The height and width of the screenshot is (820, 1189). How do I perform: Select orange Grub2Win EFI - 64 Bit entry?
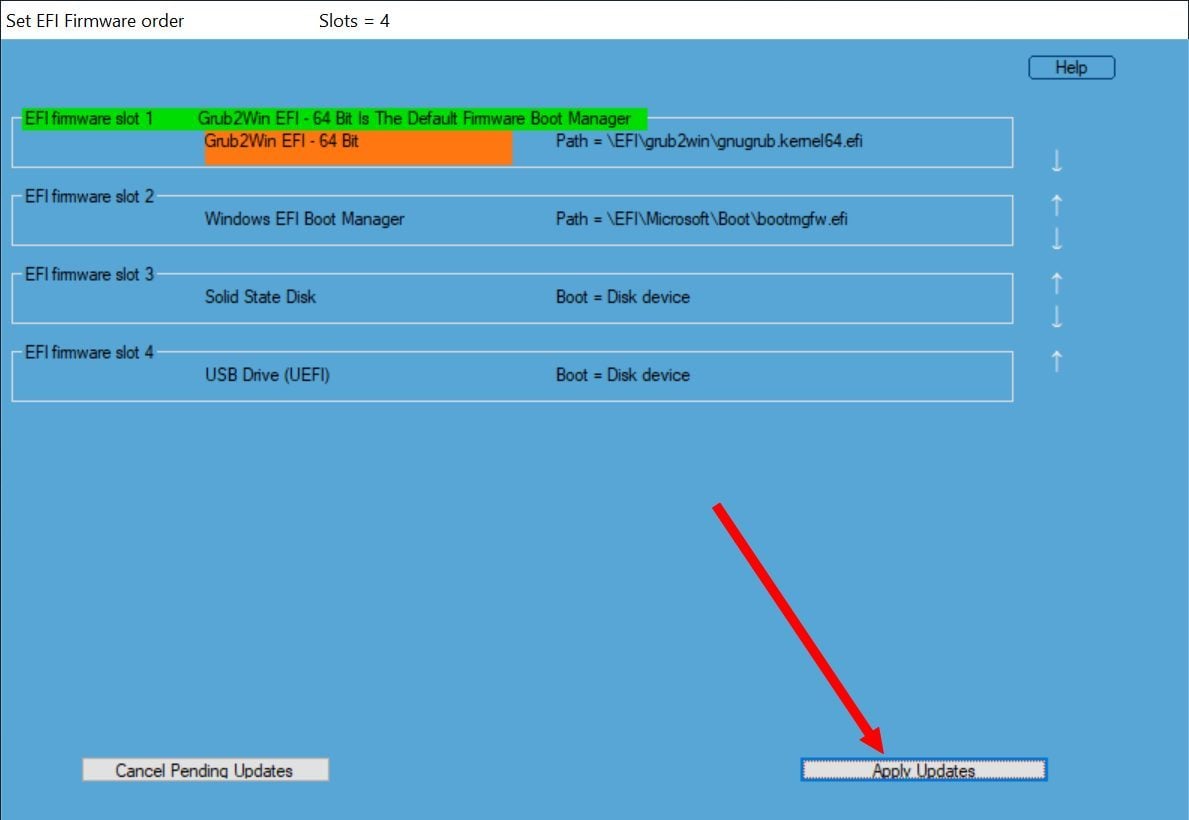359,148
